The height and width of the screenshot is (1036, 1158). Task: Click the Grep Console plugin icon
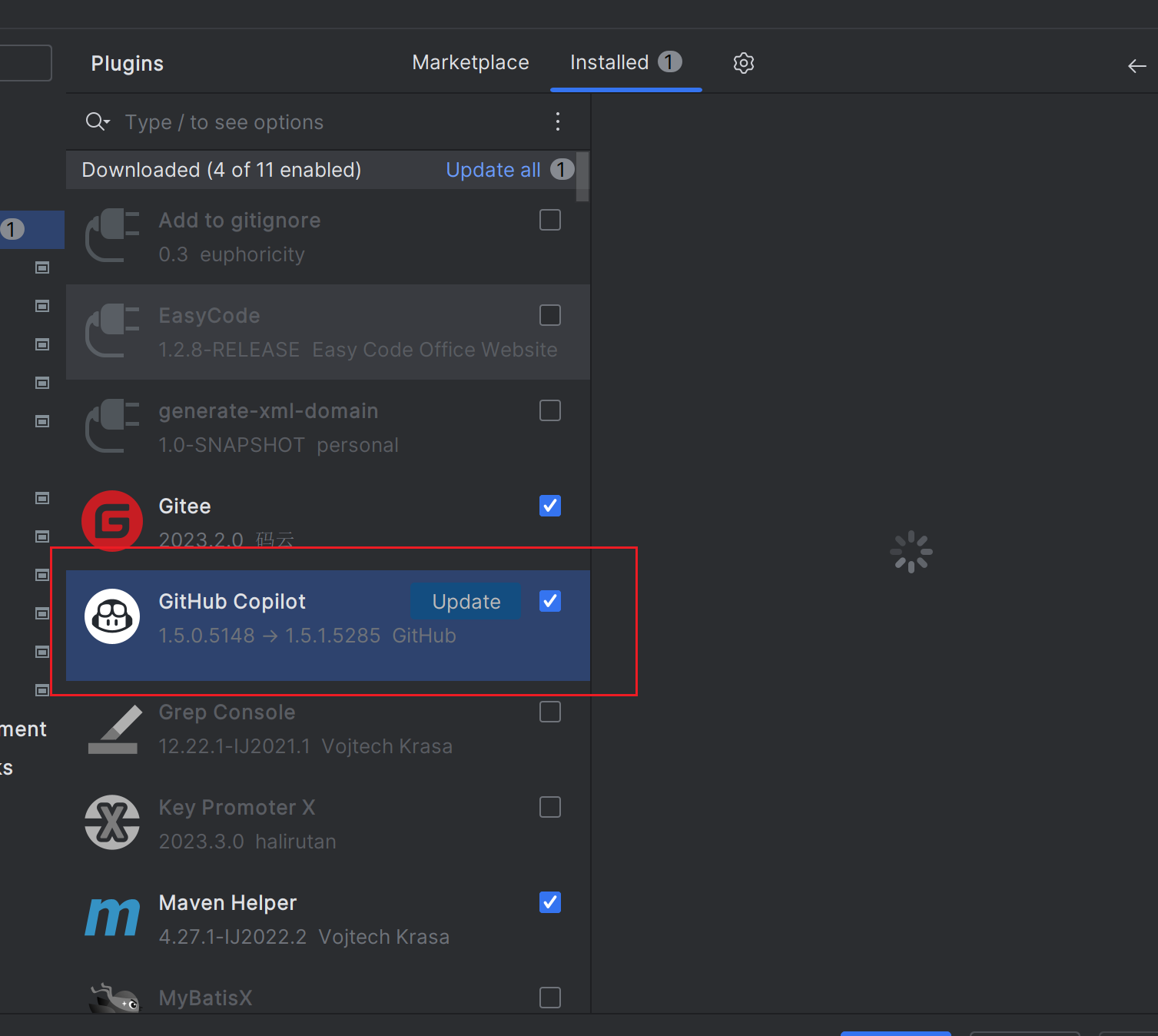click(114, 729)
